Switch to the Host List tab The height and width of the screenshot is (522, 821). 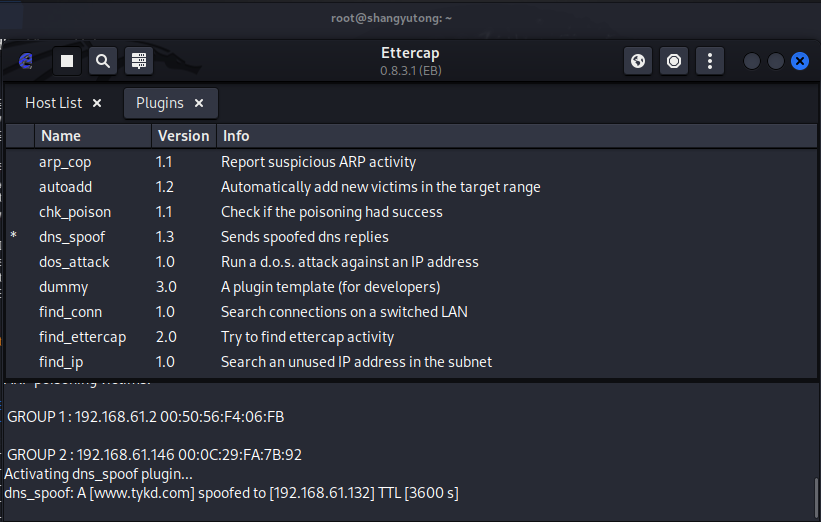point(54,103)
